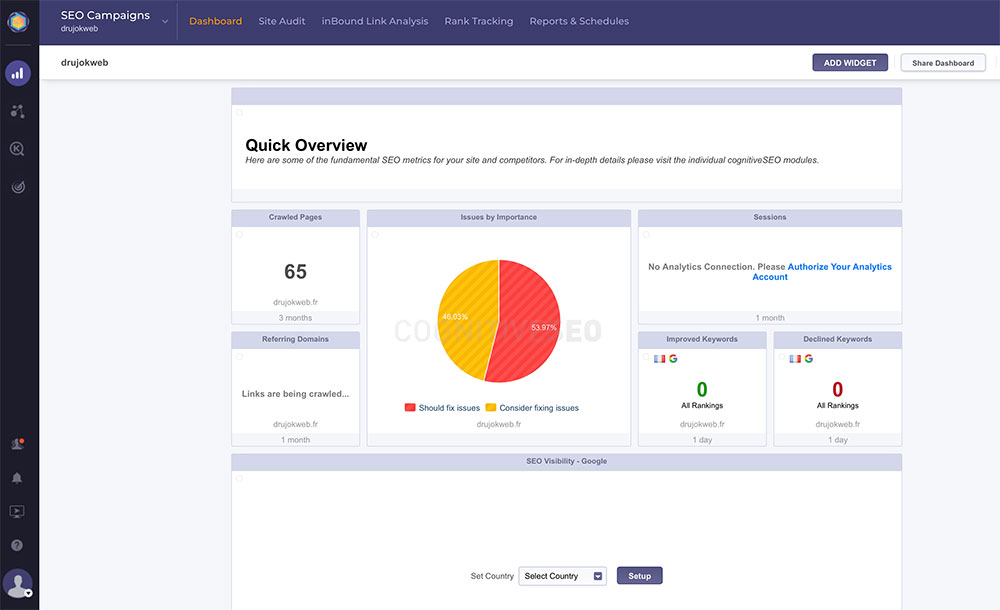The image size is (1000, 610).
Task: Click the drujokweb breadcrumb title
Action: tap(85, 63)
